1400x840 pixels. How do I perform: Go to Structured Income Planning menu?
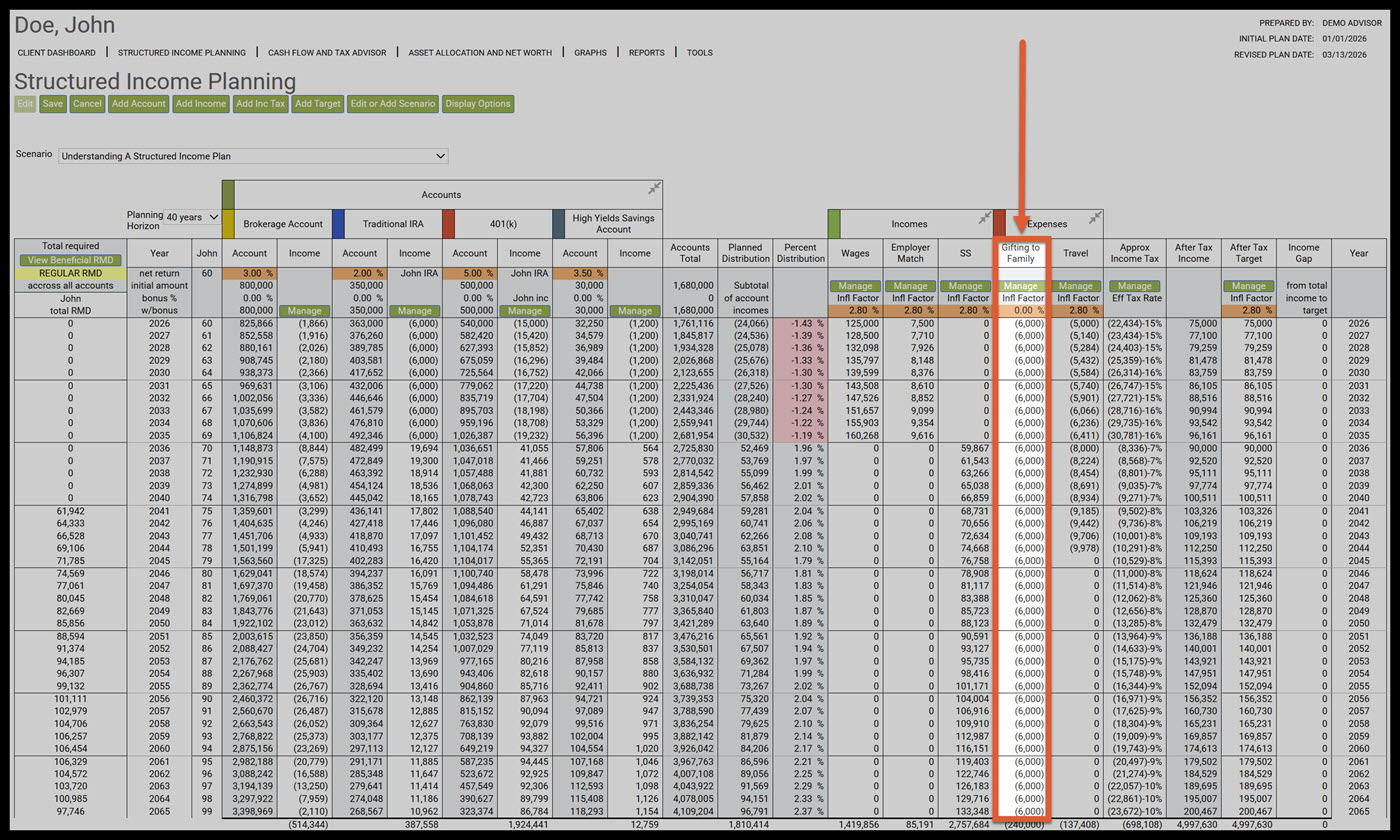pyautogui.click(x=182, y=52)
